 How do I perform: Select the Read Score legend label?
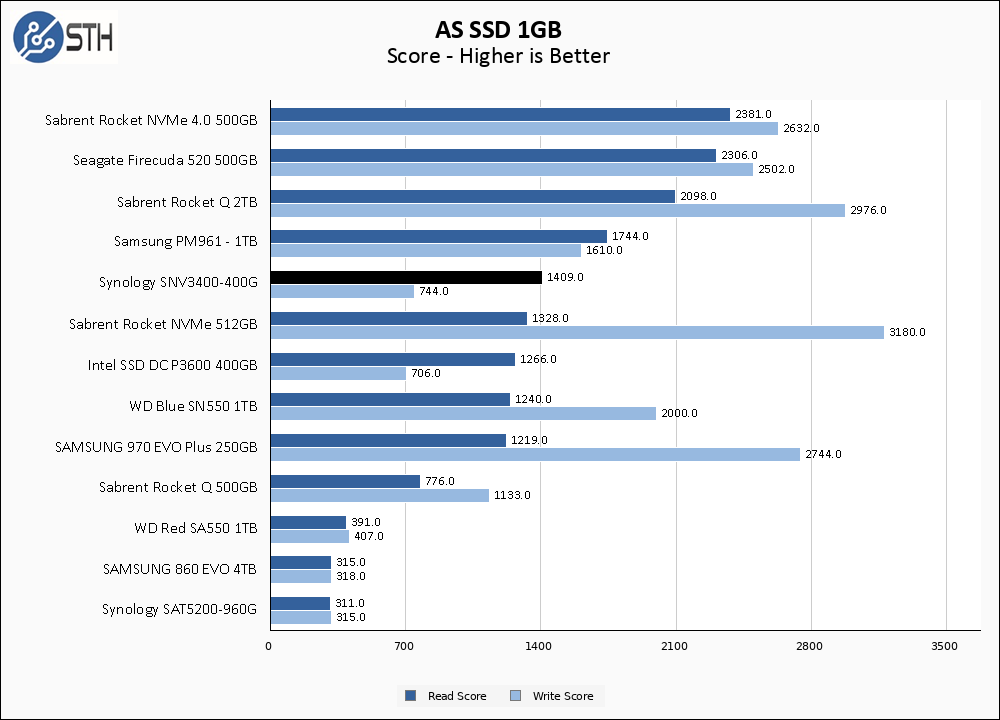pyautogui.click(x=457, y=696)
